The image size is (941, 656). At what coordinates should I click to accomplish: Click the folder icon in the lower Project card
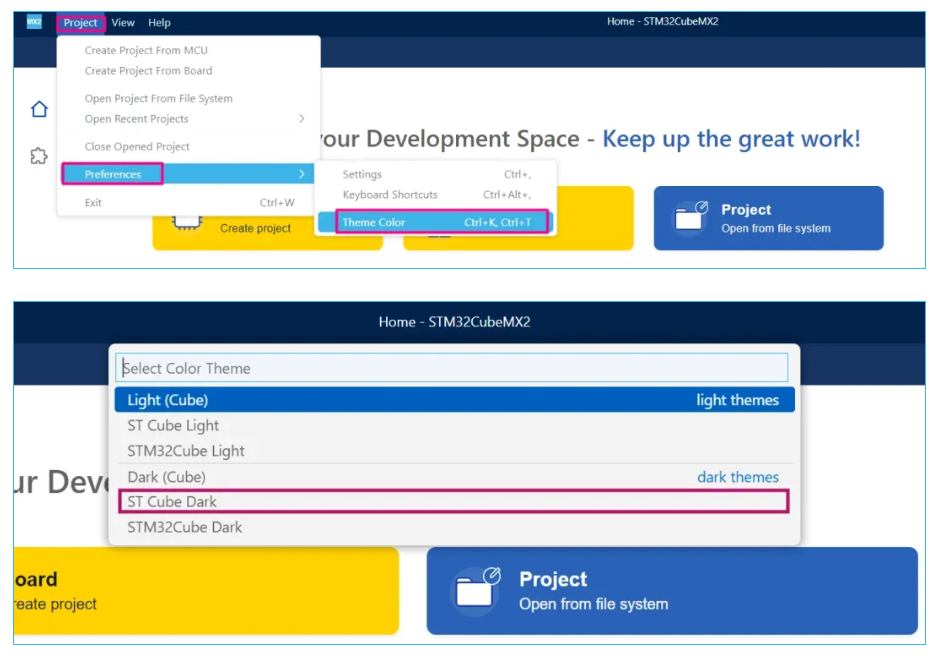pyautogui.click(x=478, y=588)
